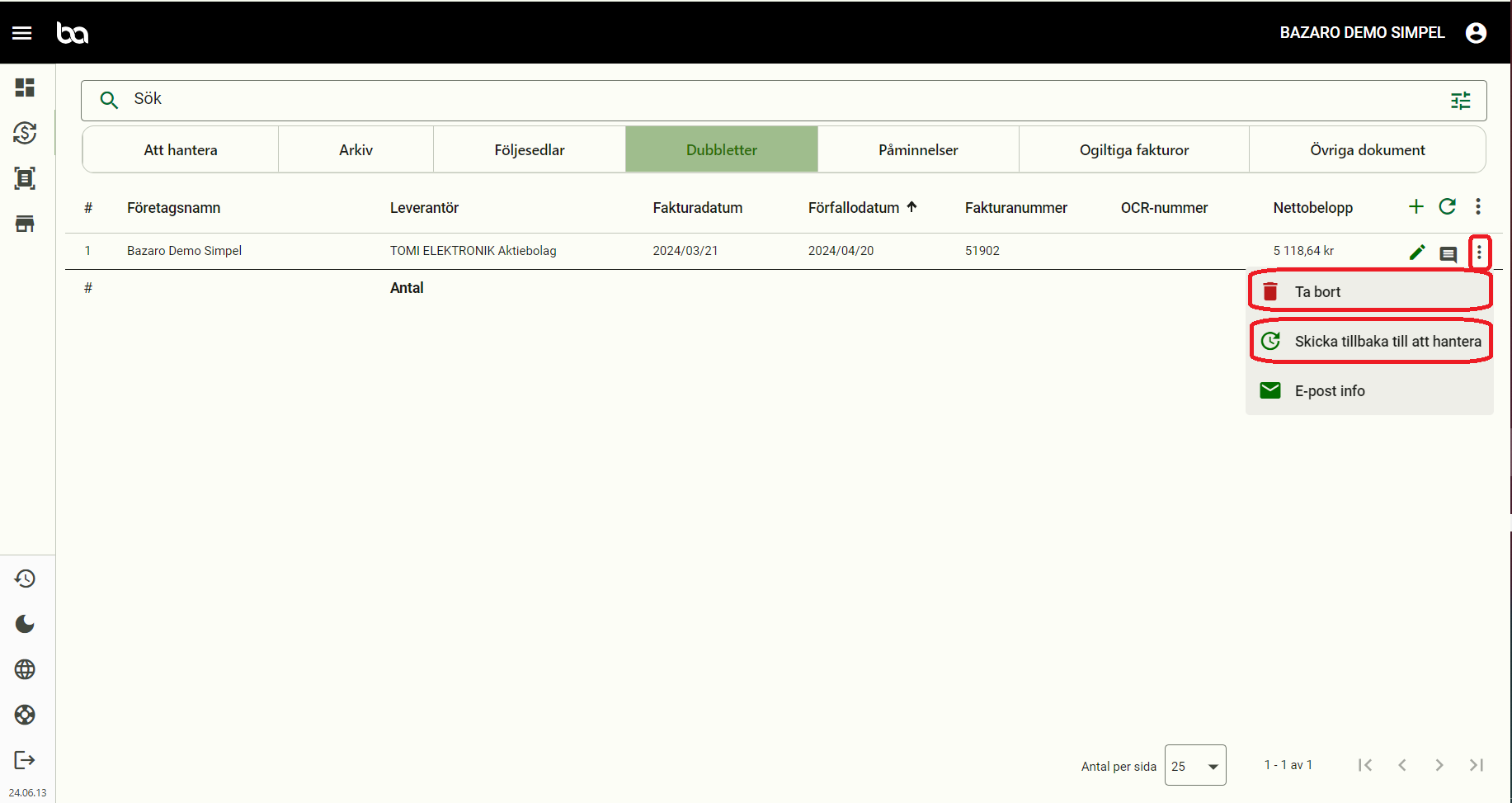Open comments for invoice 51902
1512x803 pixels.
pyautogui.click(x=1448, y=254)
